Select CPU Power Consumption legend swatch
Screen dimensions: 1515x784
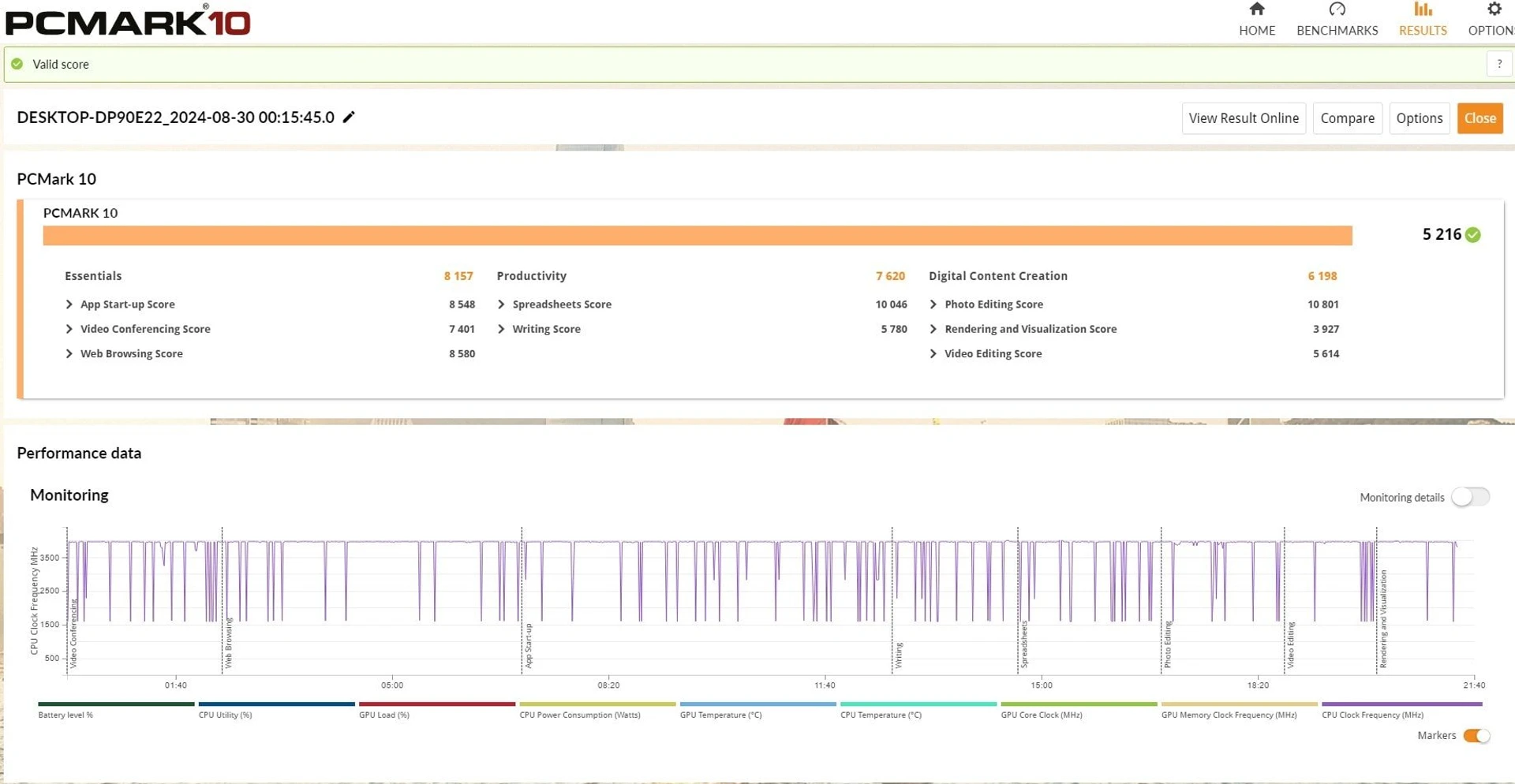[597, 704]
